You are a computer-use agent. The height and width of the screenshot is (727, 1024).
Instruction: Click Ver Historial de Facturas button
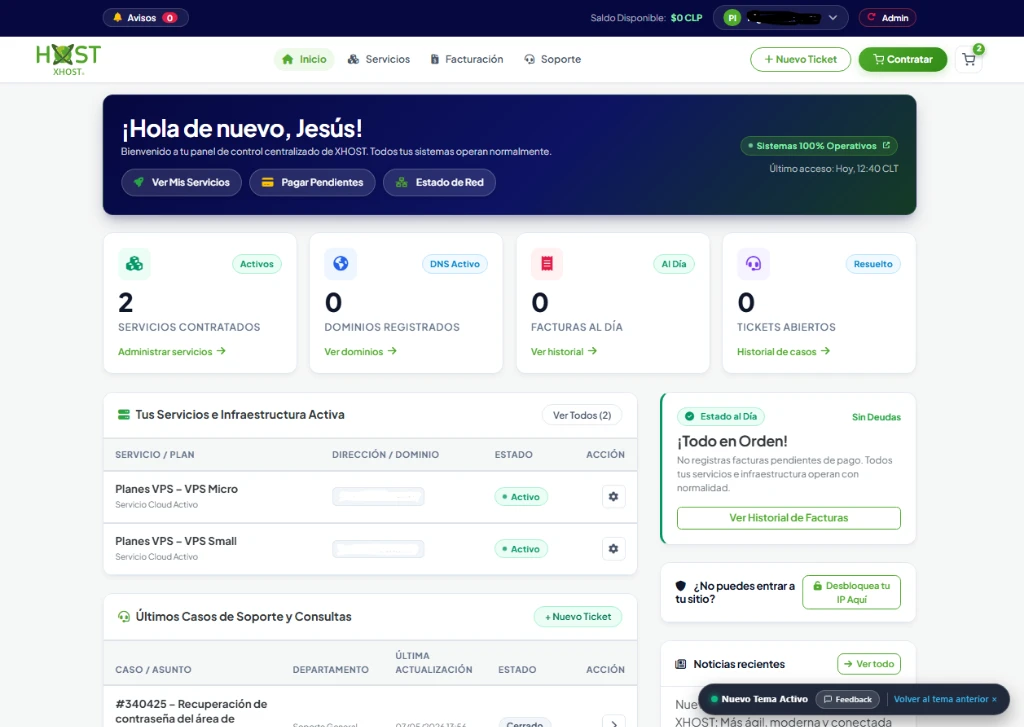pyautogui.click(x=788, y=518)
